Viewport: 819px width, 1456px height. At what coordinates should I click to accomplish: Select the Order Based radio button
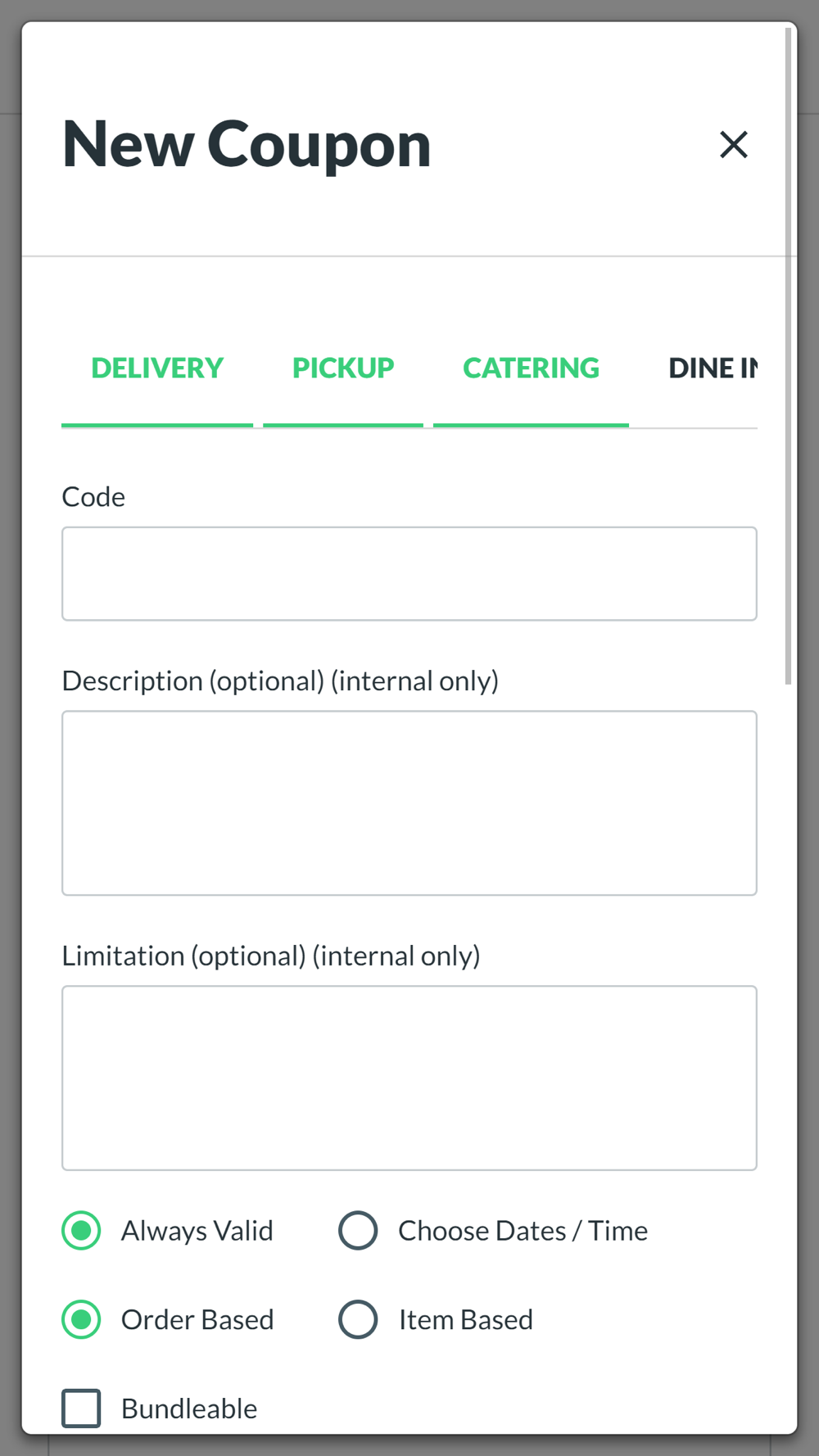click(x=81, y=1319)
